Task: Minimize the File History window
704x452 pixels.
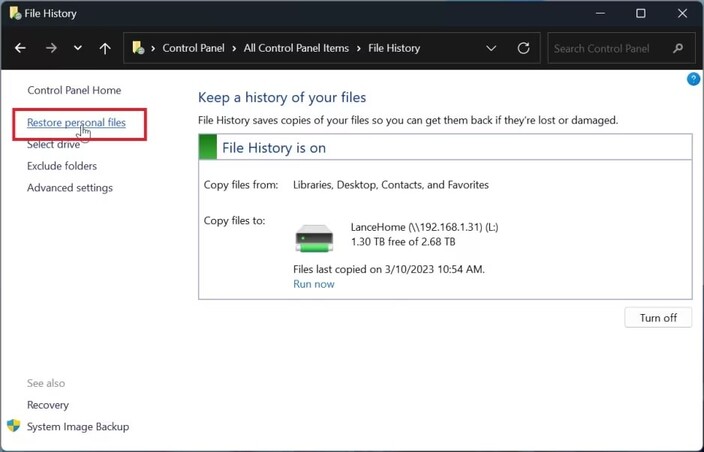Action: tap(600, 13)
